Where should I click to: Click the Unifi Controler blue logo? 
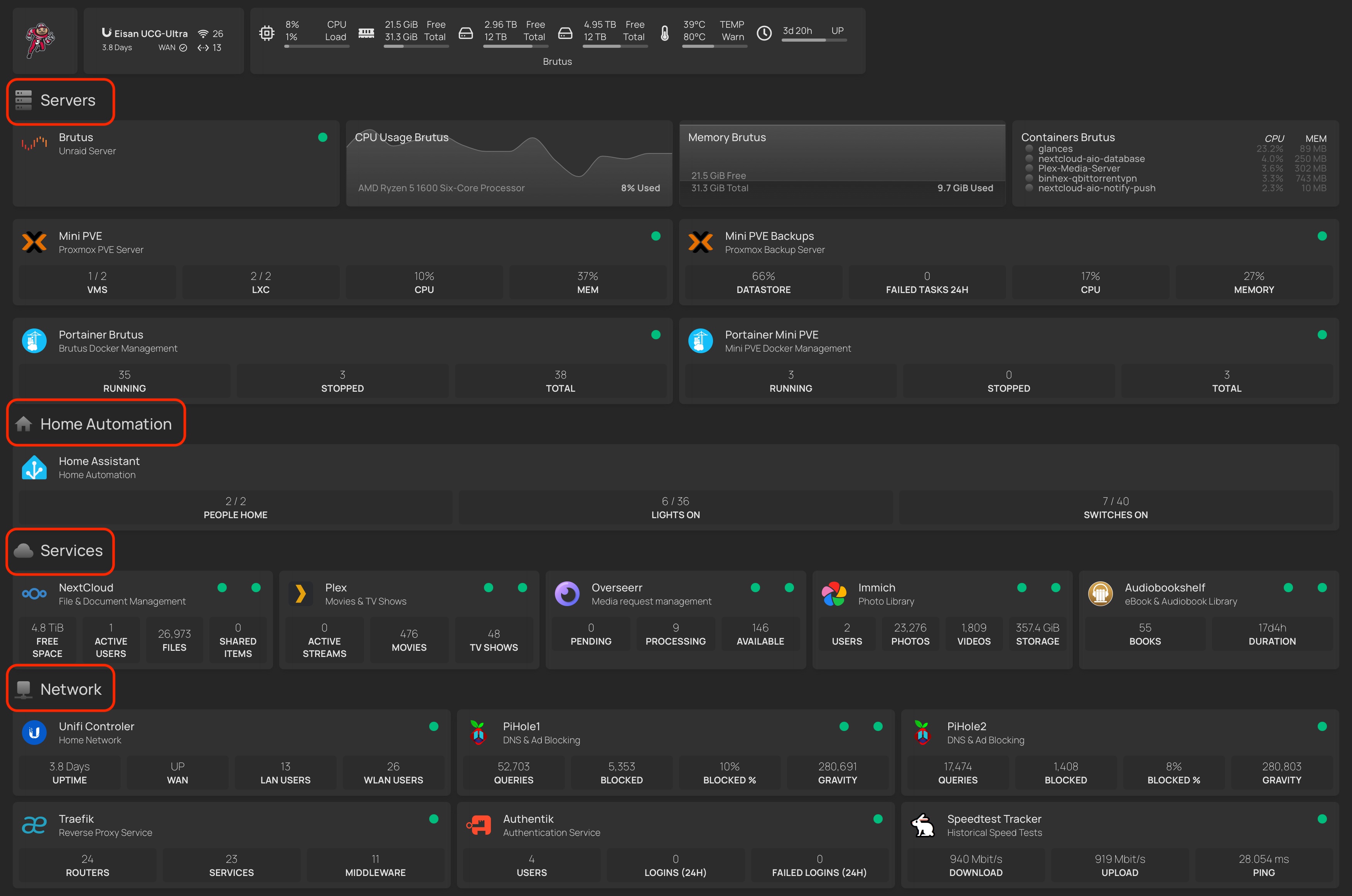34,733
